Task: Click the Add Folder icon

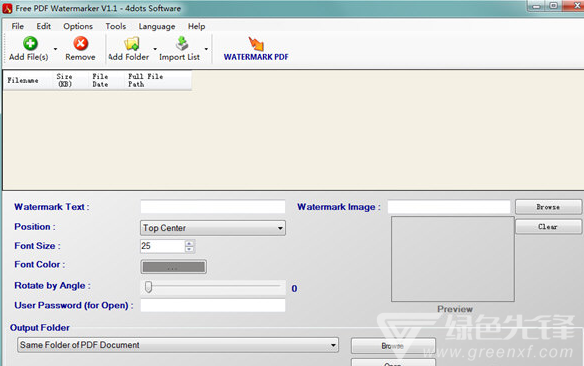Action: coord(131,44)
